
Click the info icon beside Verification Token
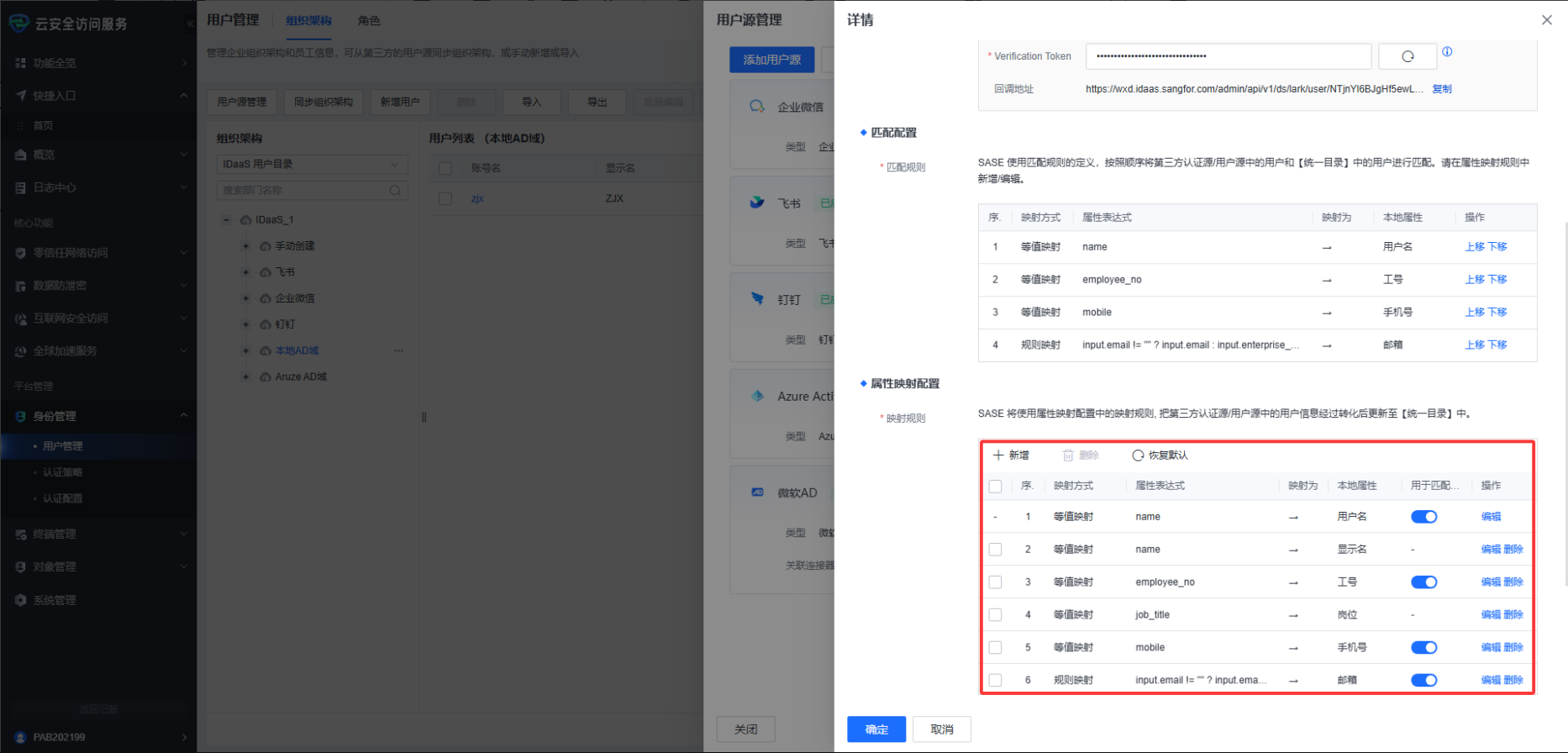[x=1447, y=52]
